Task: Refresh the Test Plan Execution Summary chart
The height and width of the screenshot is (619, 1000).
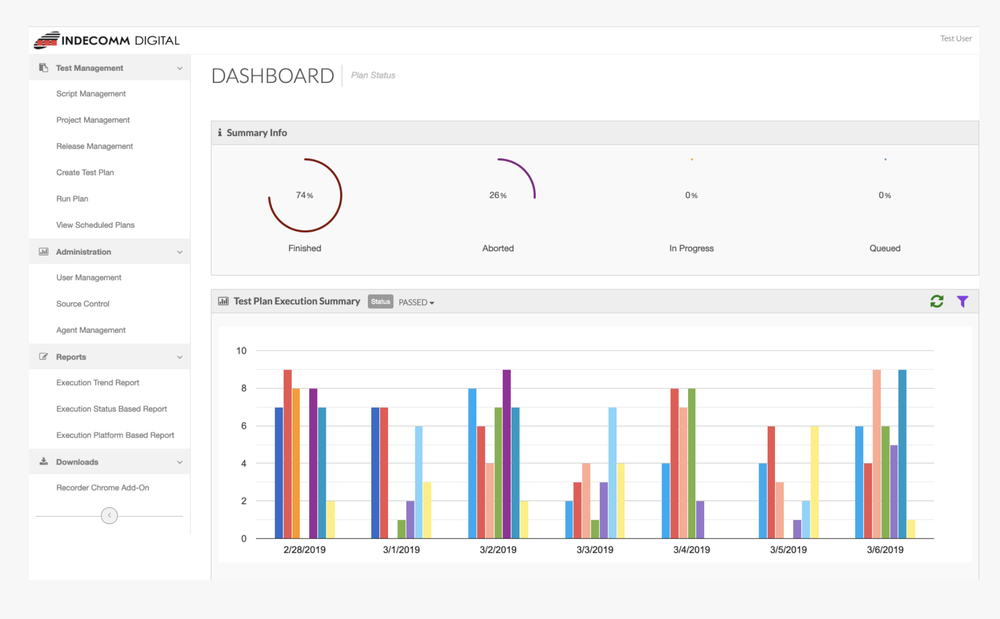Action: 936,302
